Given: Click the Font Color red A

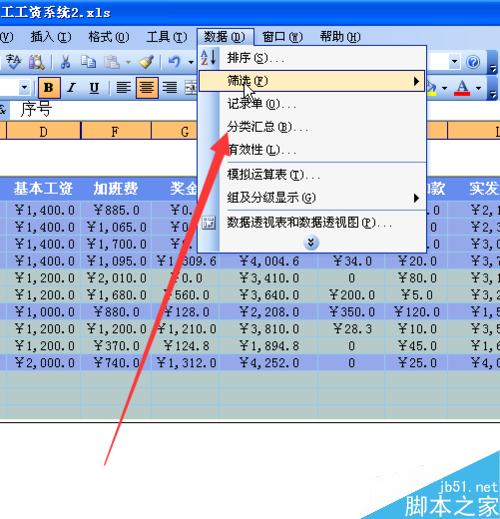Looking at the screenshot, I should coord(462,88).
